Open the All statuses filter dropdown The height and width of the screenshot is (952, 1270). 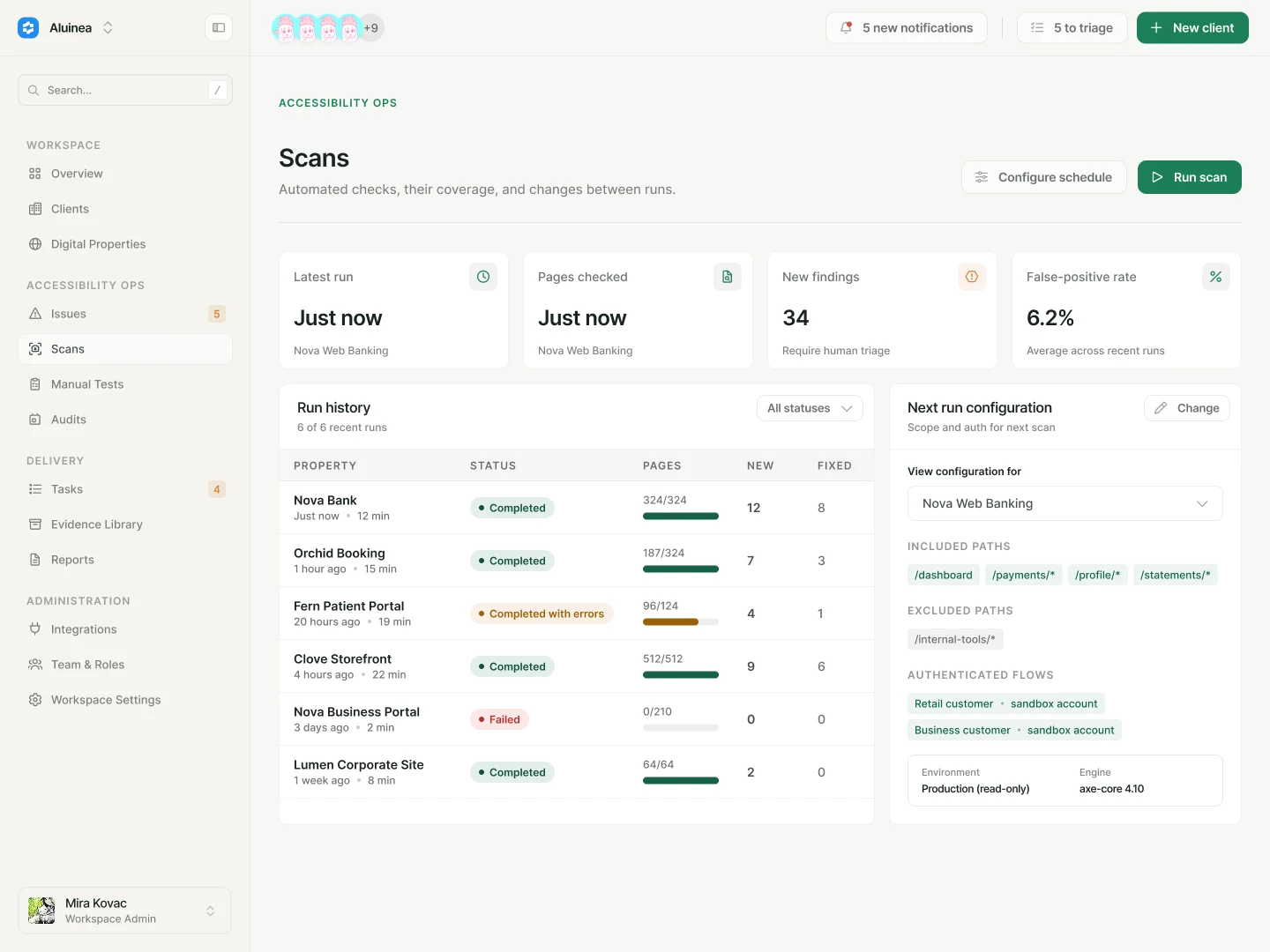pyautogui.click(x=810, y=408)
